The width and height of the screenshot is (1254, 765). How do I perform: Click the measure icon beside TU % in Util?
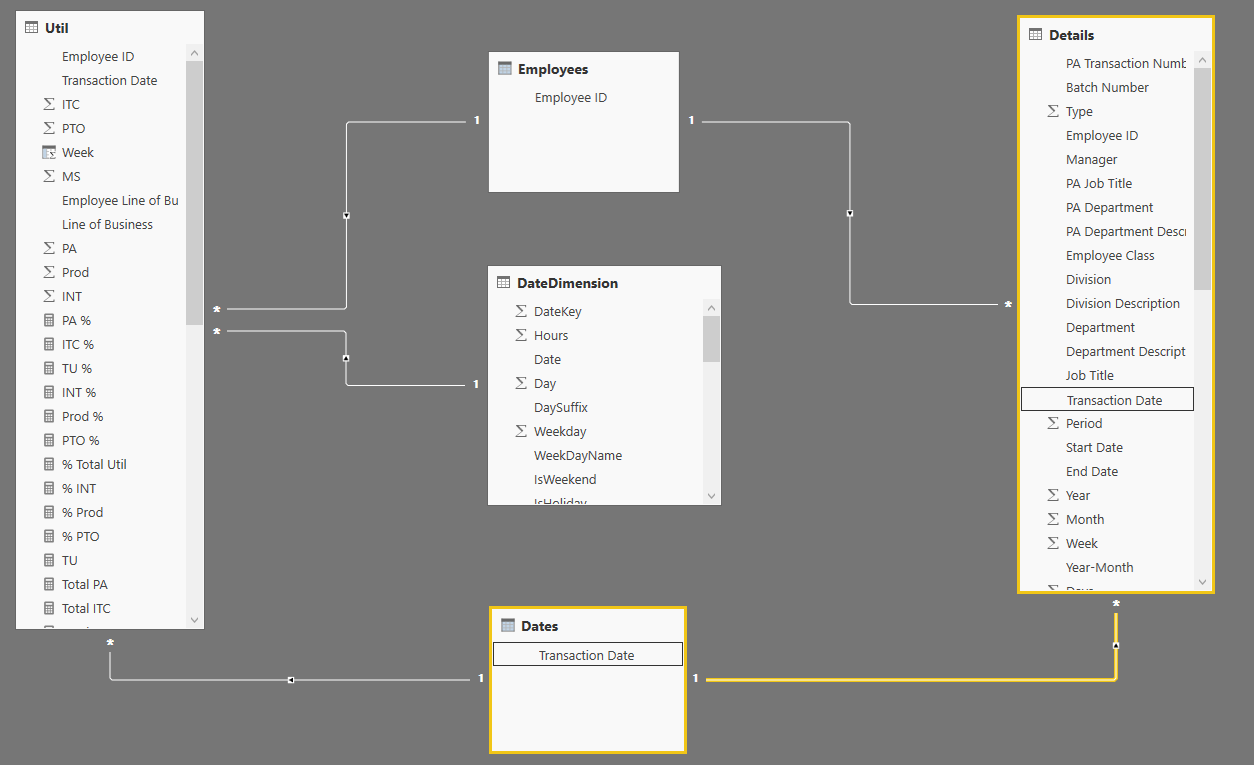[49, 368]
